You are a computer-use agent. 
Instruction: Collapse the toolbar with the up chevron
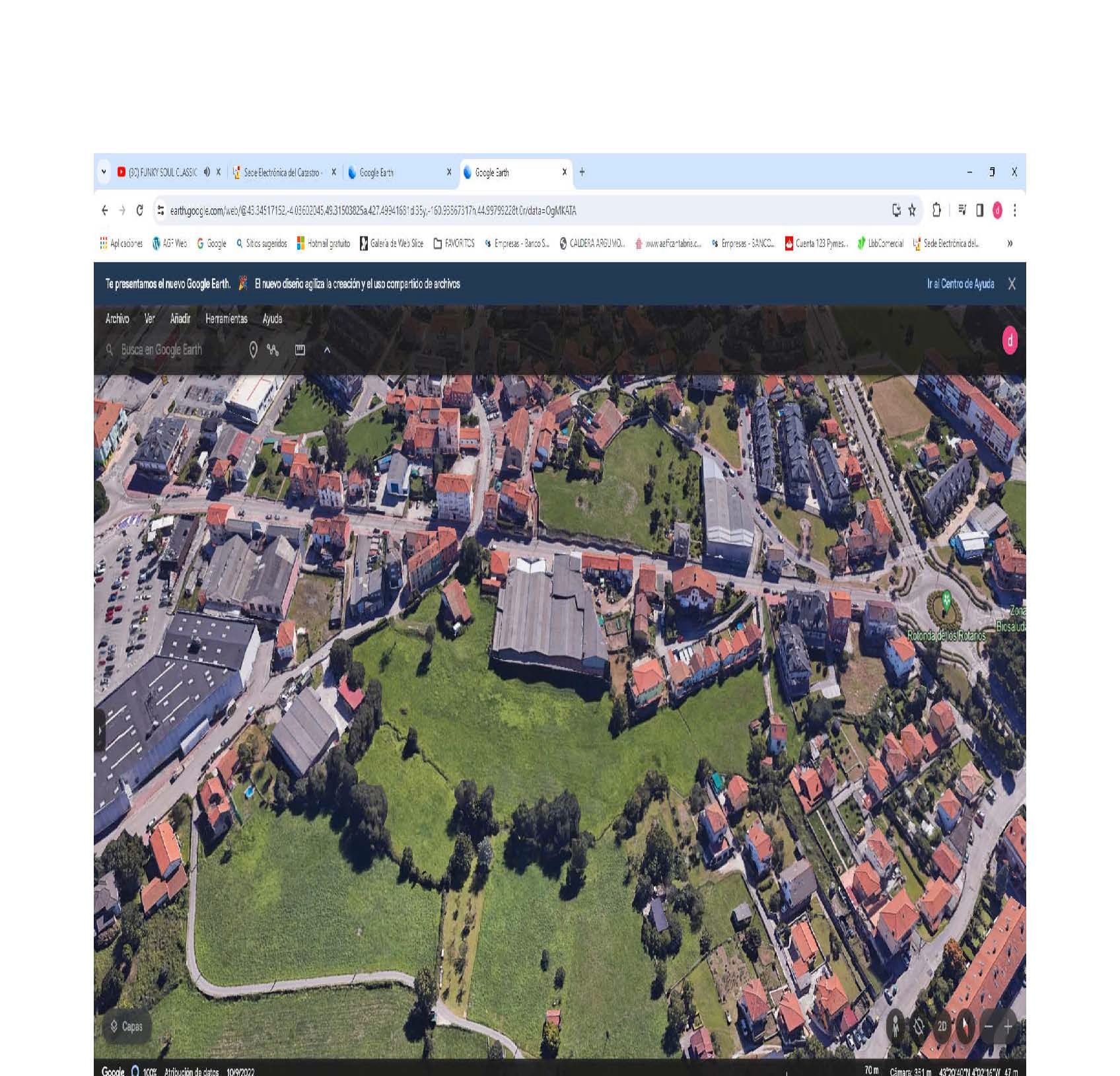327,350
